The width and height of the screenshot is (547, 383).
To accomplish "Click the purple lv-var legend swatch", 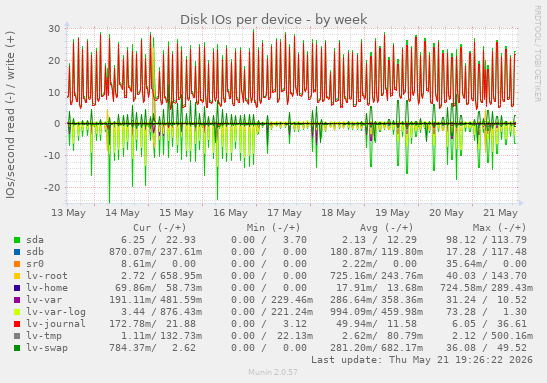I will [17, 300].
